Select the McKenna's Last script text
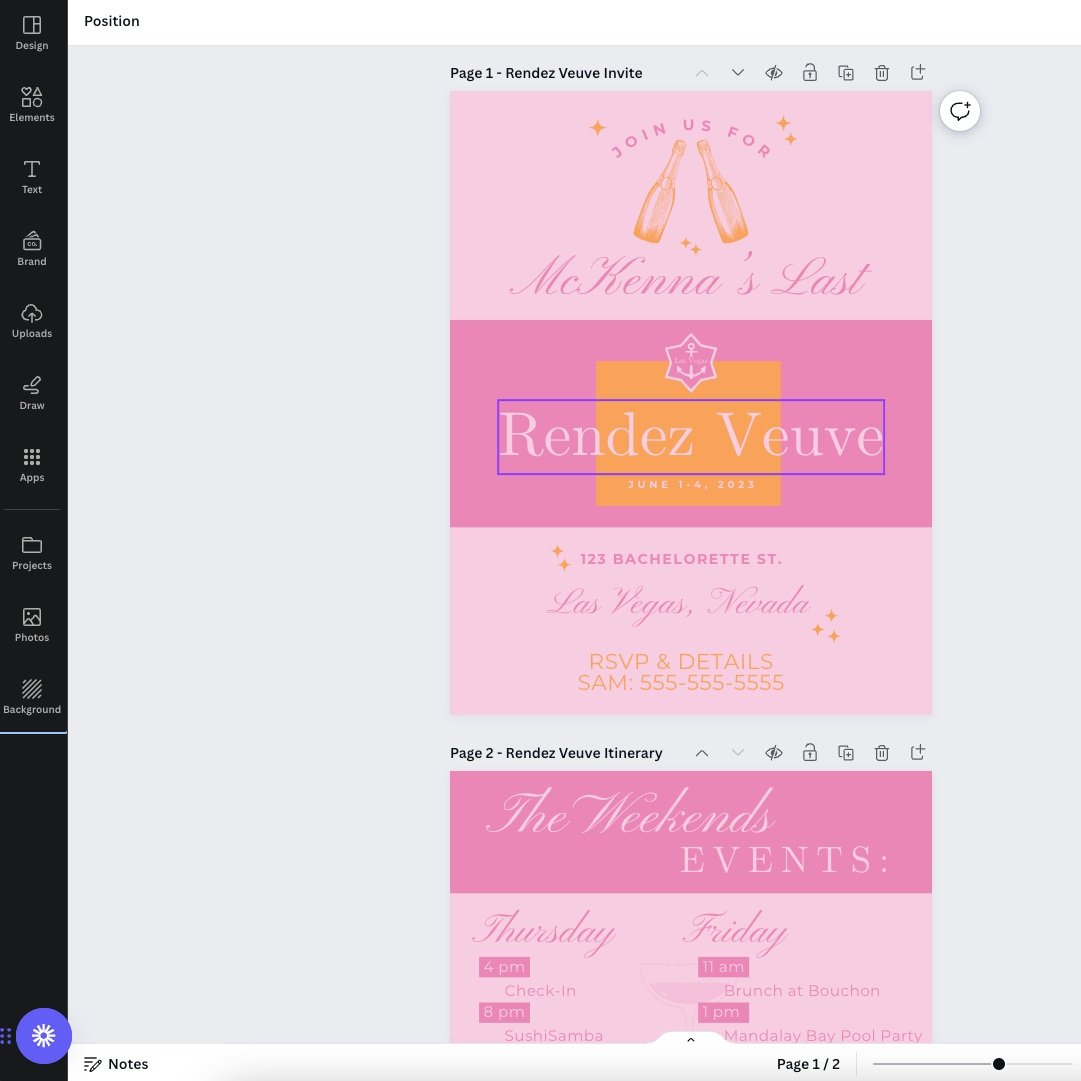This screenshot has width=1081, height=1081. tap(690, 277)
